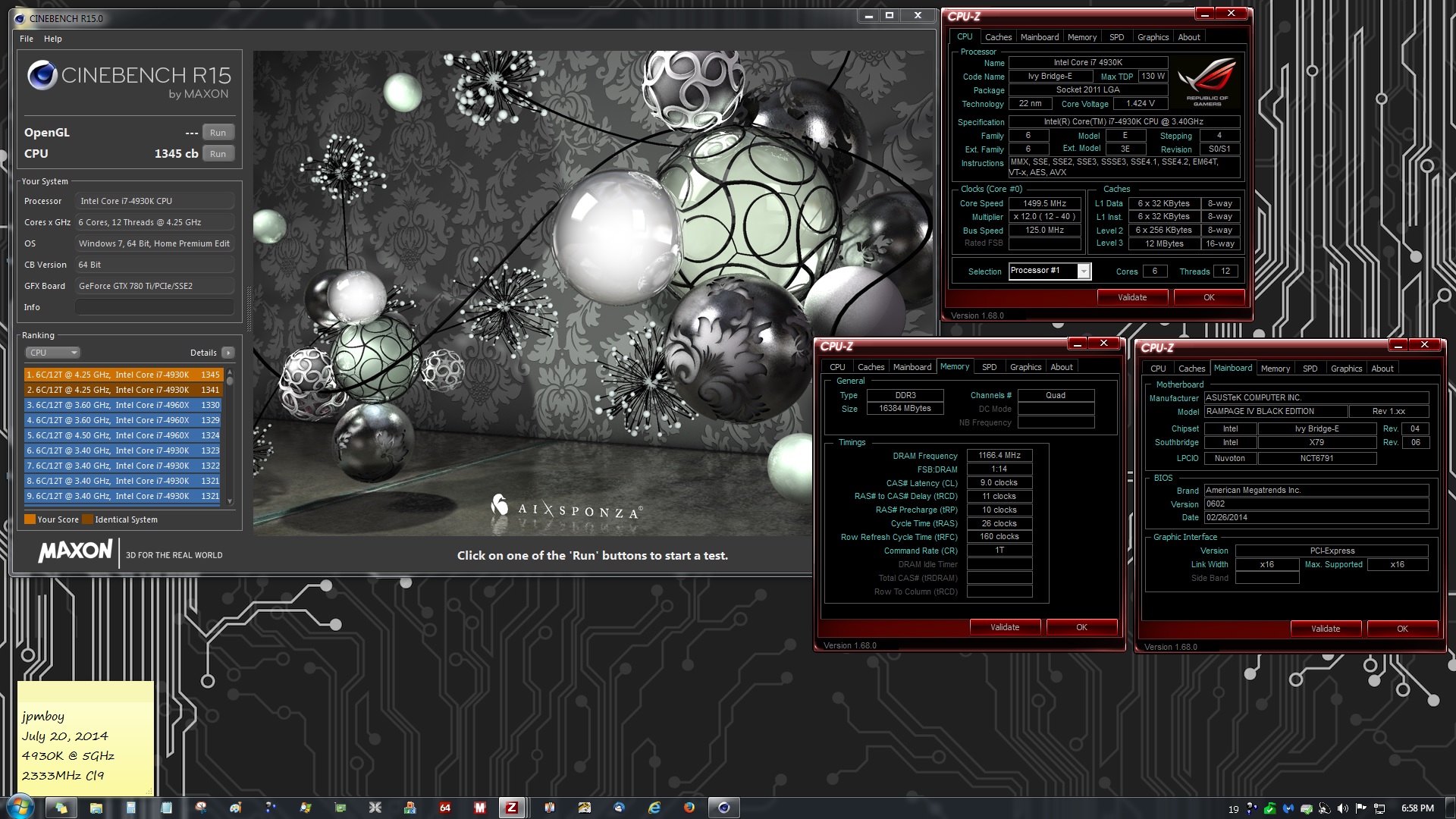Viewport: 1456px width, 819px height.
Task: Open the Caches tab in the top CPU-Z window
Action: (x=998, y=37)
